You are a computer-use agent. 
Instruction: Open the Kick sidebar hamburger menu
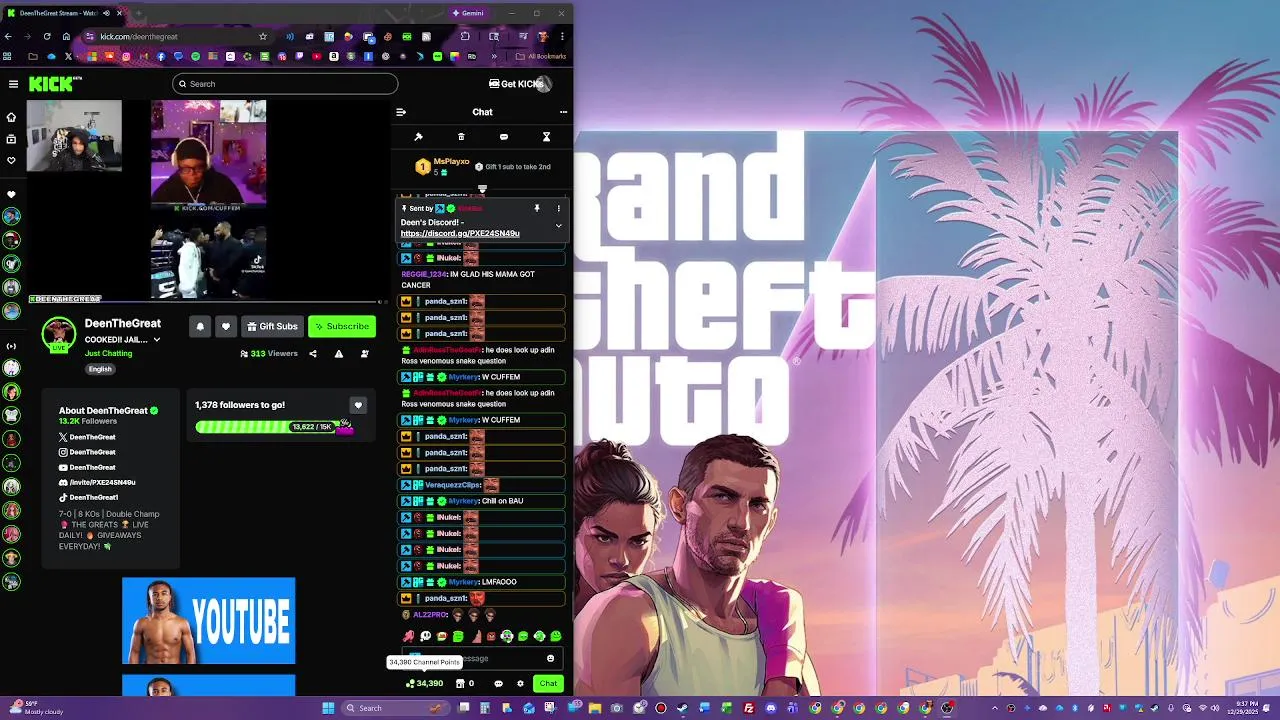point(13,84)
